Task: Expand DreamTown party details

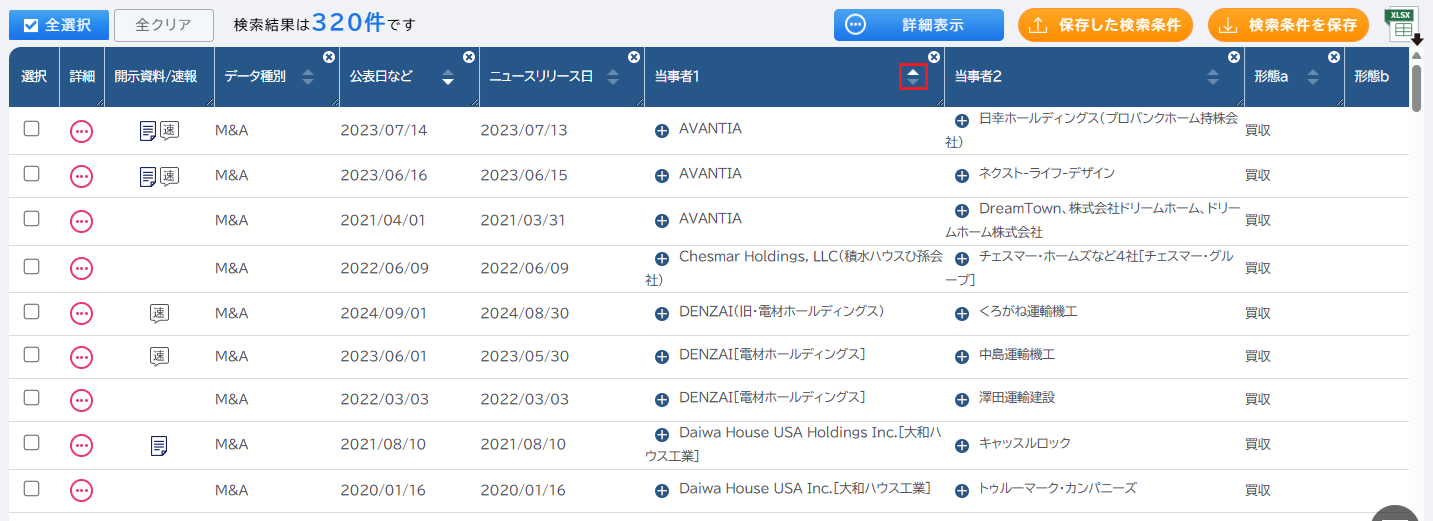Action: [x=962, y=211]
